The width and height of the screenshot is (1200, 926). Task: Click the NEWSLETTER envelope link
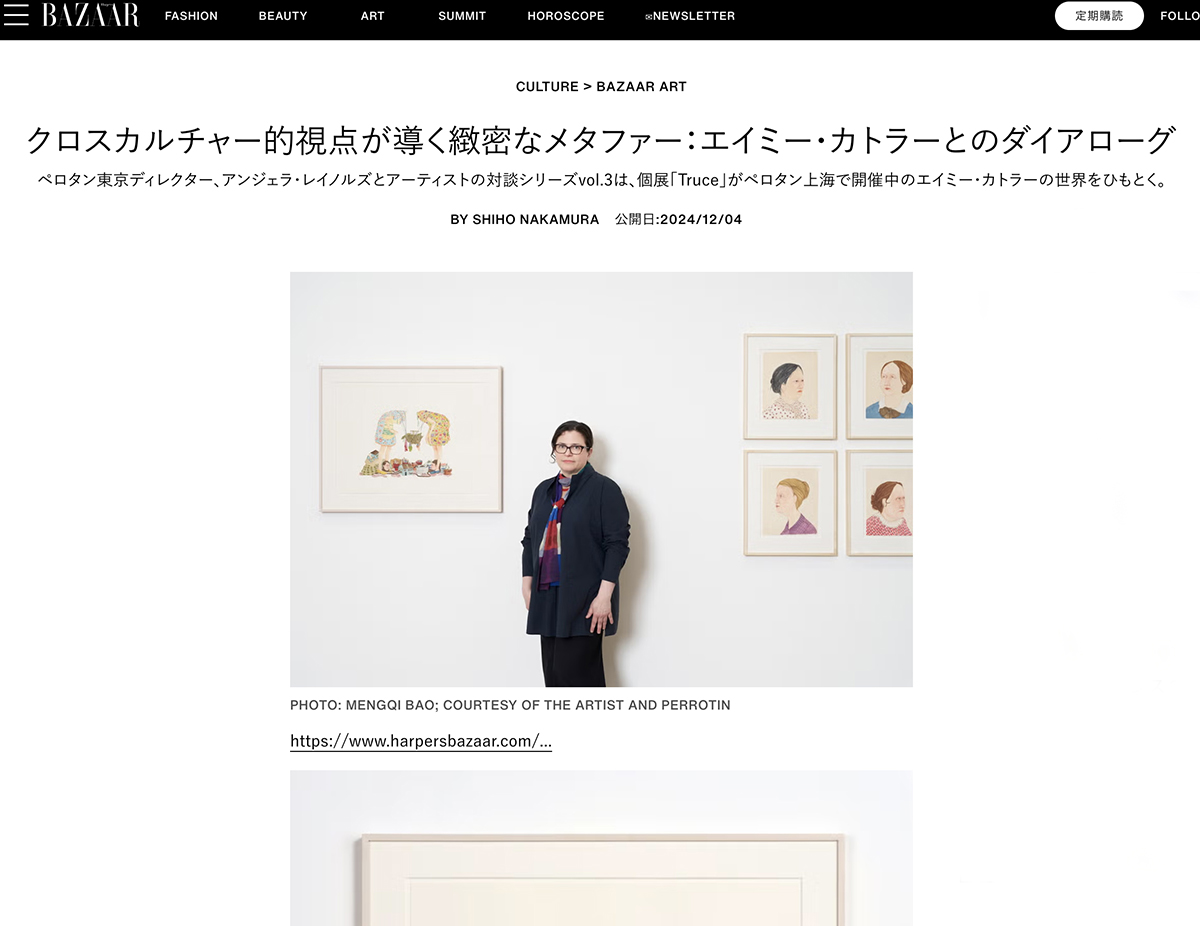click(690, 16)
